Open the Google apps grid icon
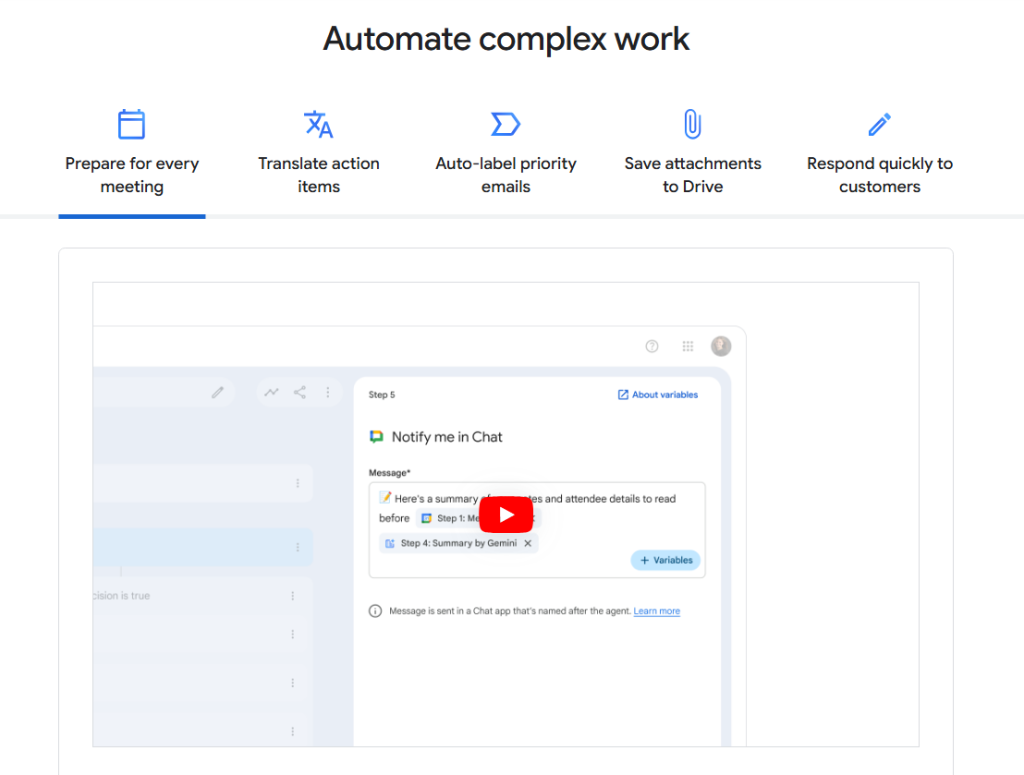 pyautogui.click(x=688, y=346)
